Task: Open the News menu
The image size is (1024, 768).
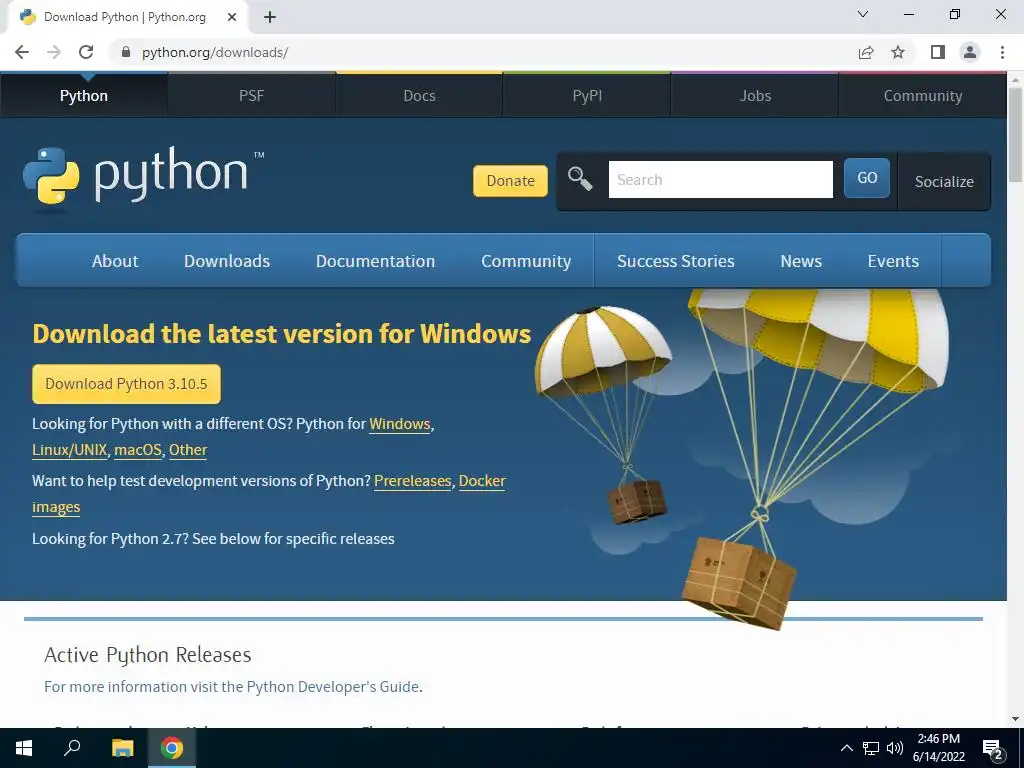Action: pyautogui.click(x=801, y=261)
